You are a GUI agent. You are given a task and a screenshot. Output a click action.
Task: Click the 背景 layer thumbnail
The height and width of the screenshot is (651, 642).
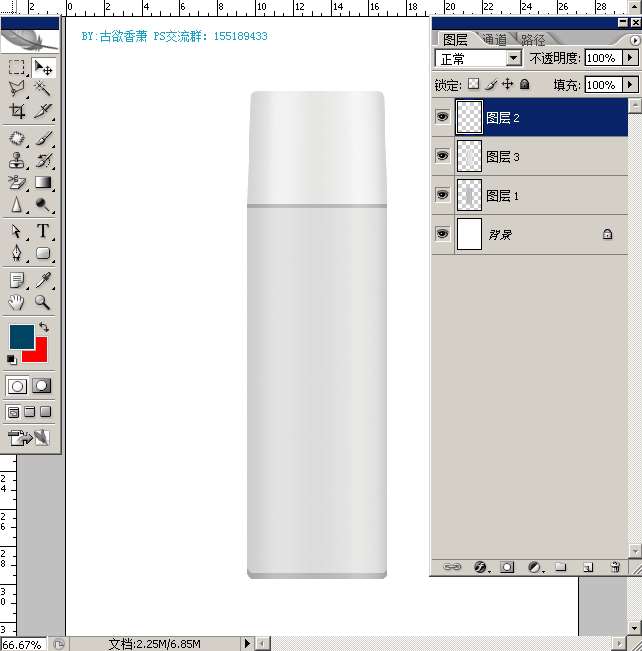tap(469, 234)
